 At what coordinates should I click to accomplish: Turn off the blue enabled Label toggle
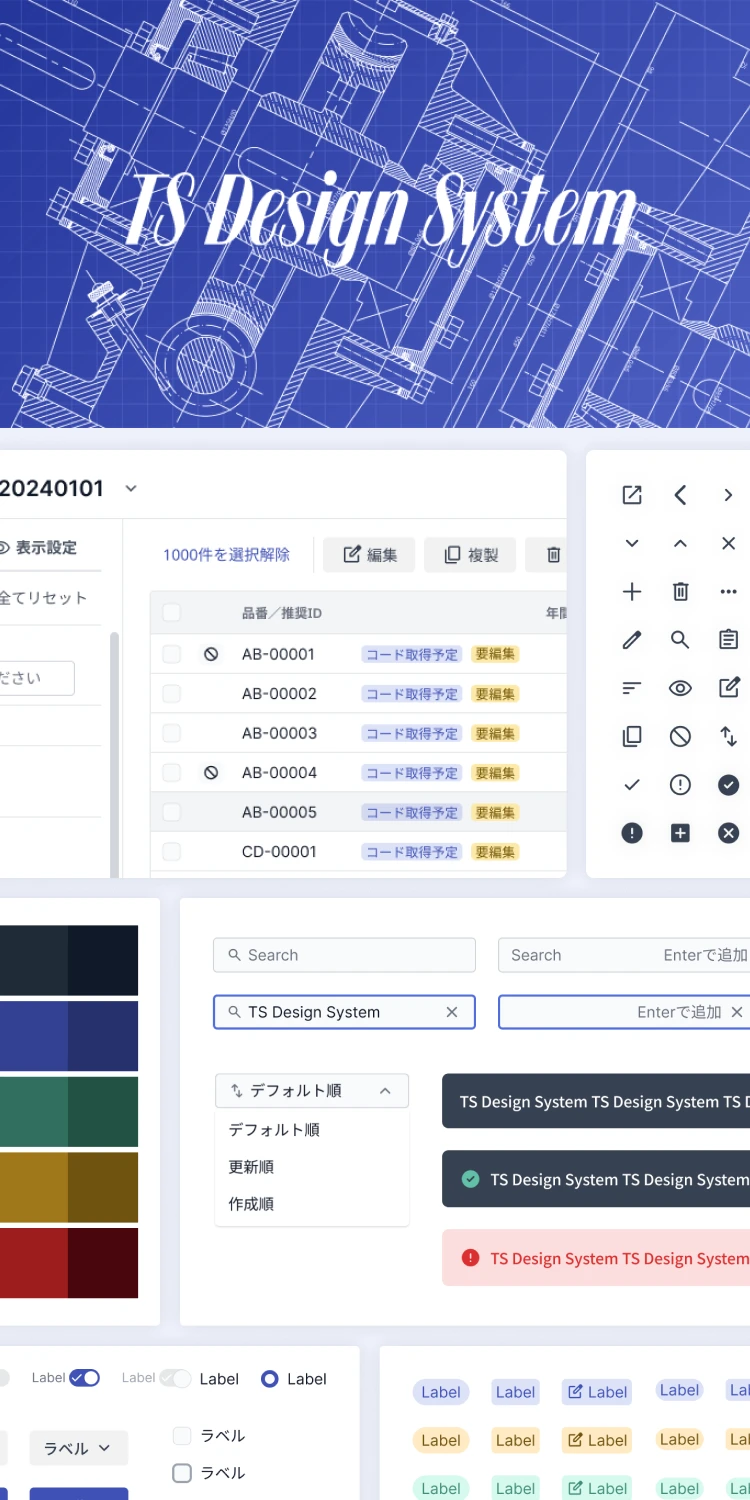(x=85, y=1378)
